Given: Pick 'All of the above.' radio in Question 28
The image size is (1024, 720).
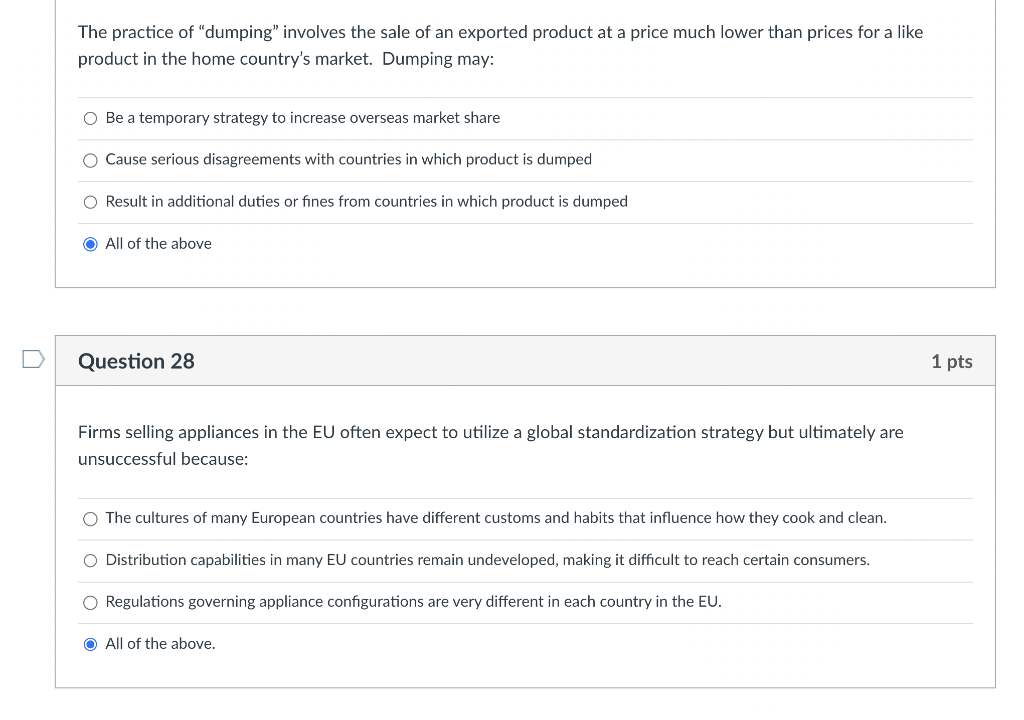Looking at the screenshot, I should (x=91, y=644).
